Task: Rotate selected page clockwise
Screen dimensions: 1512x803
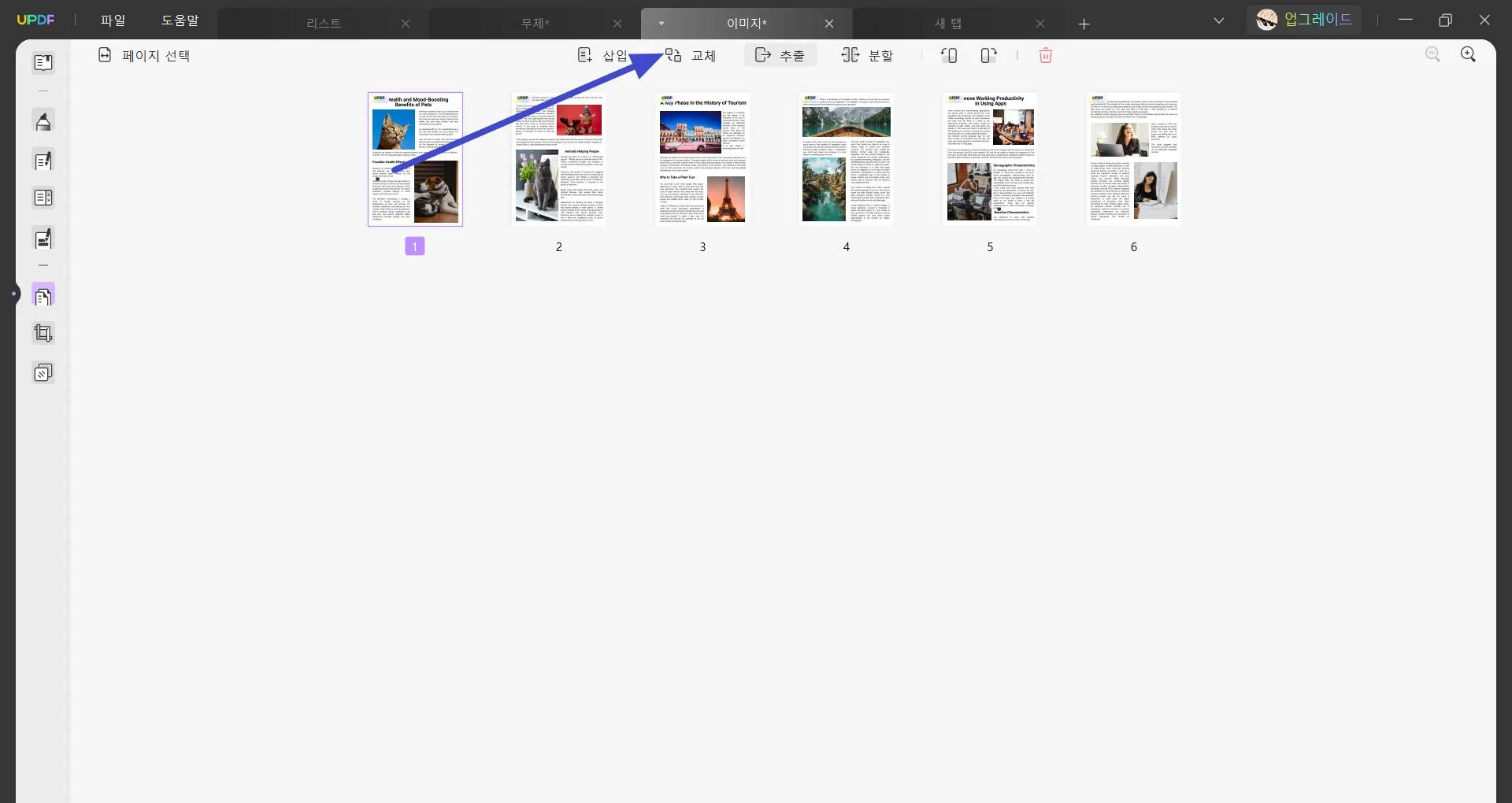Action: point(988,55)
